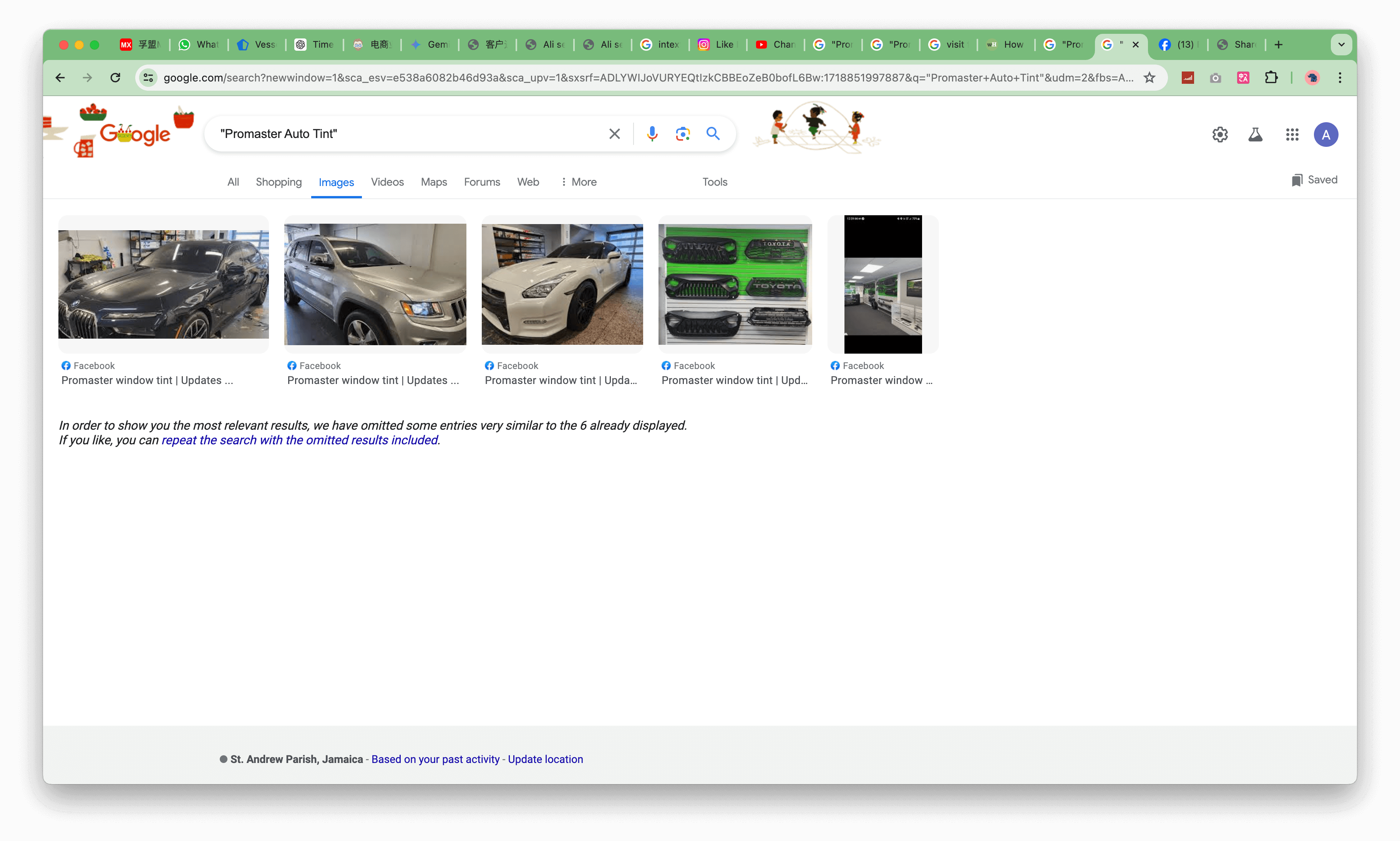Open a new browser tab
Image resolution: width=1400 pixels, height=841 pixels.
pos(1278,44)
